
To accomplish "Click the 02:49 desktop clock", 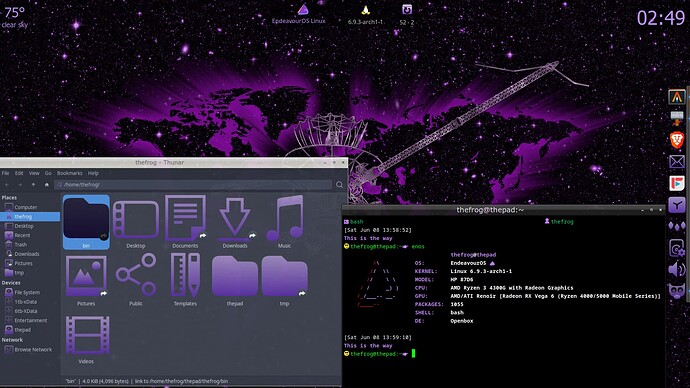I will click(x=661, y=18).
